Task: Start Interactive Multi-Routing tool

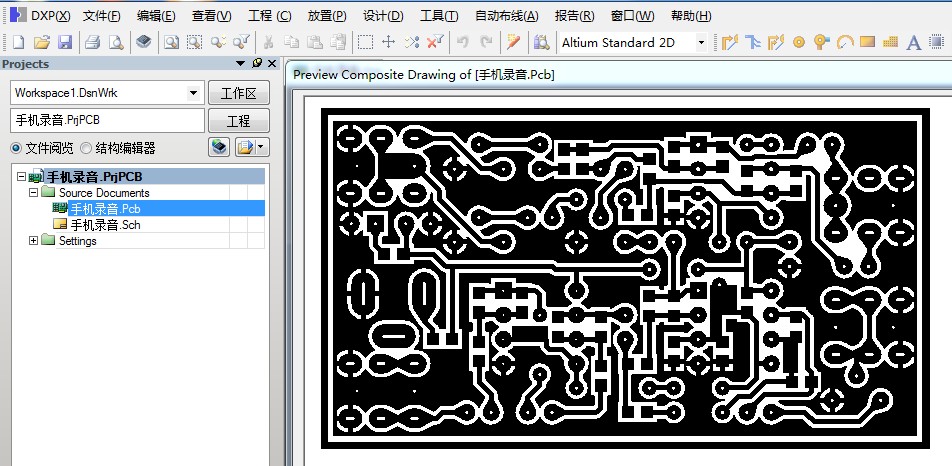Action: pos(753,42)
